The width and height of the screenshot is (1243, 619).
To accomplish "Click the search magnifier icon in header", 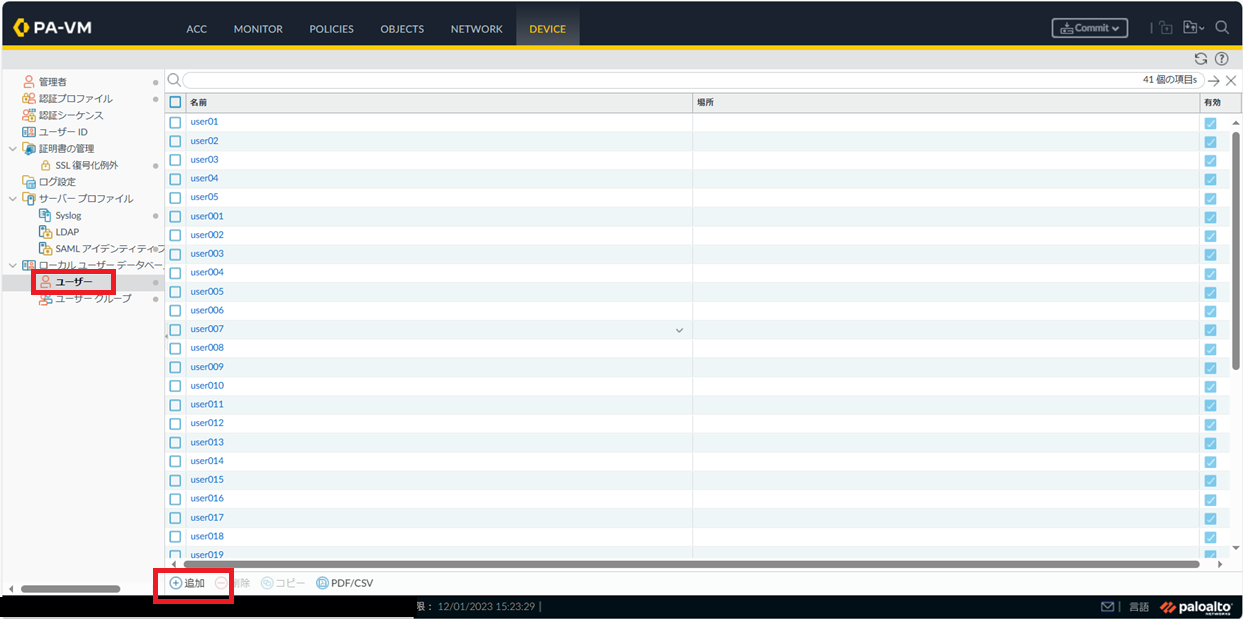I will tap(1222, 28).
